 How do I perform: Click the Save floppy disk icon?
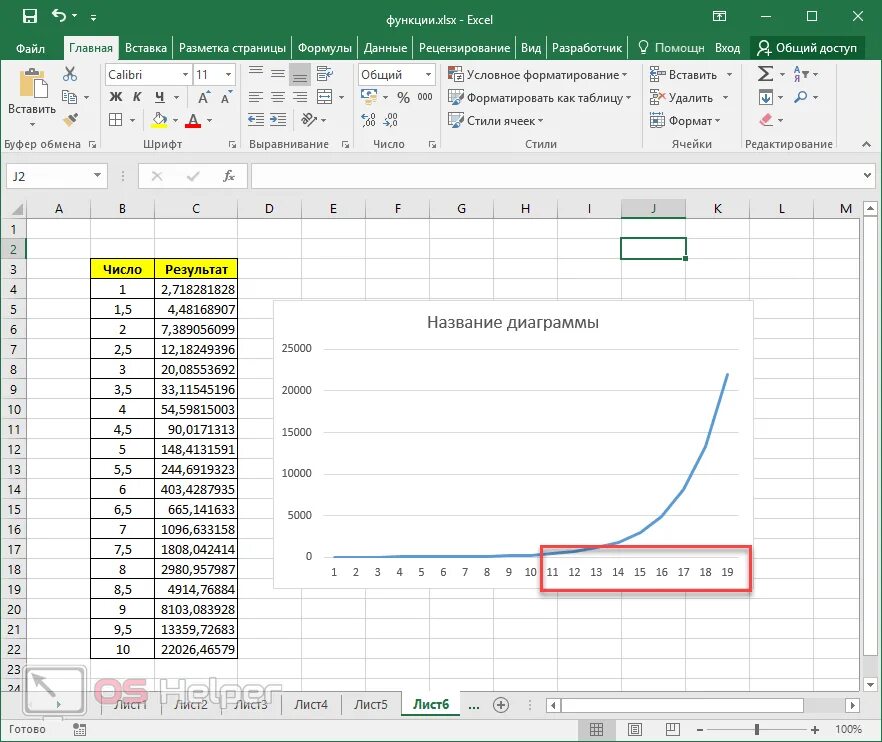tap(29, 16)
